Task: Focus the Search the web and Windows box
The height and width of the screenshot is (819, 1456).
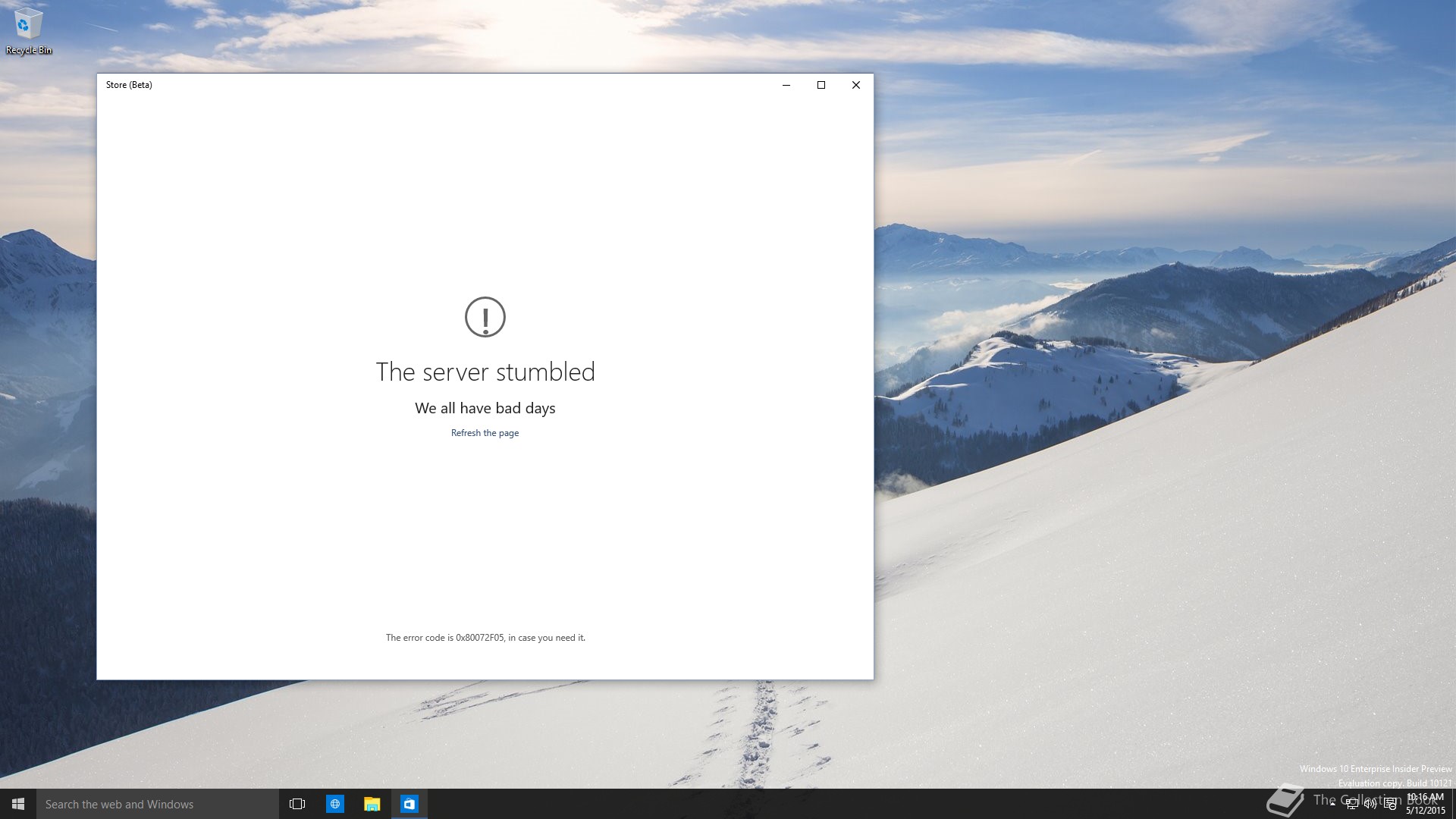Action: [x=158, y=804]
